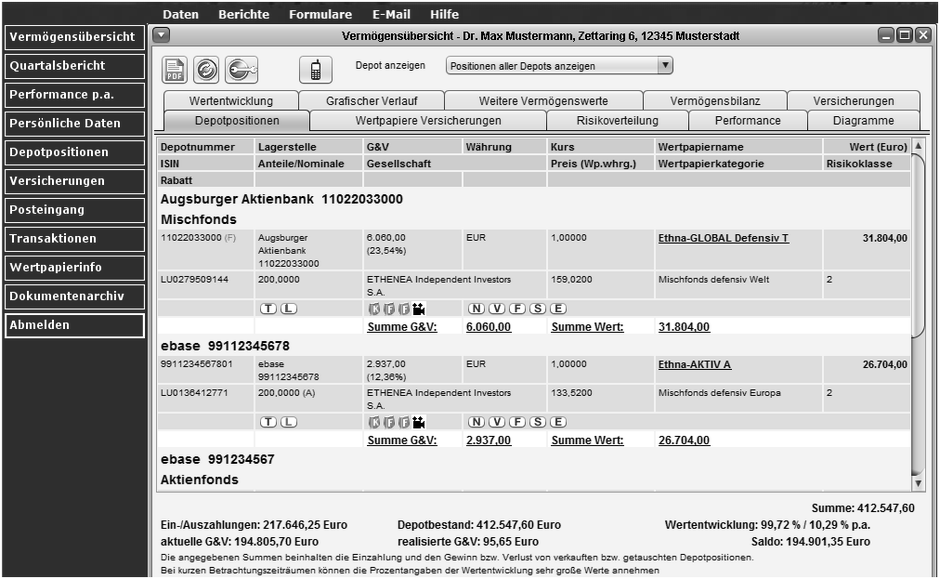Open Quartalsbericht from the sidebar

(x=74, y=66)
